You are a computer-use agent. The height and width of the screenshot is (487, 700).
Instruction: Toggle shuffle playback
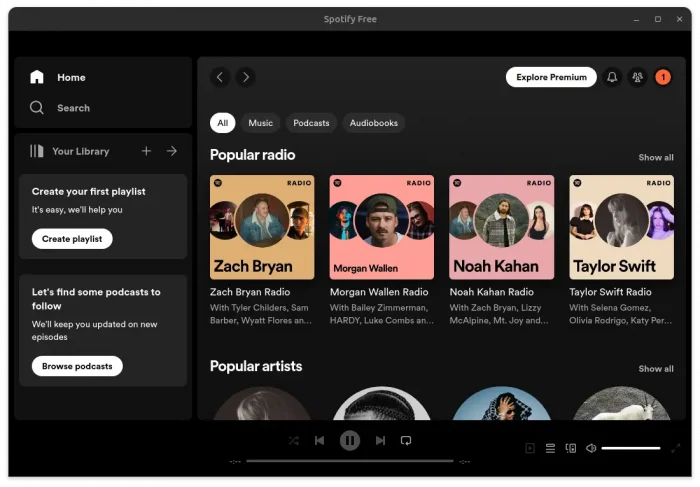(x=293, y=440)
